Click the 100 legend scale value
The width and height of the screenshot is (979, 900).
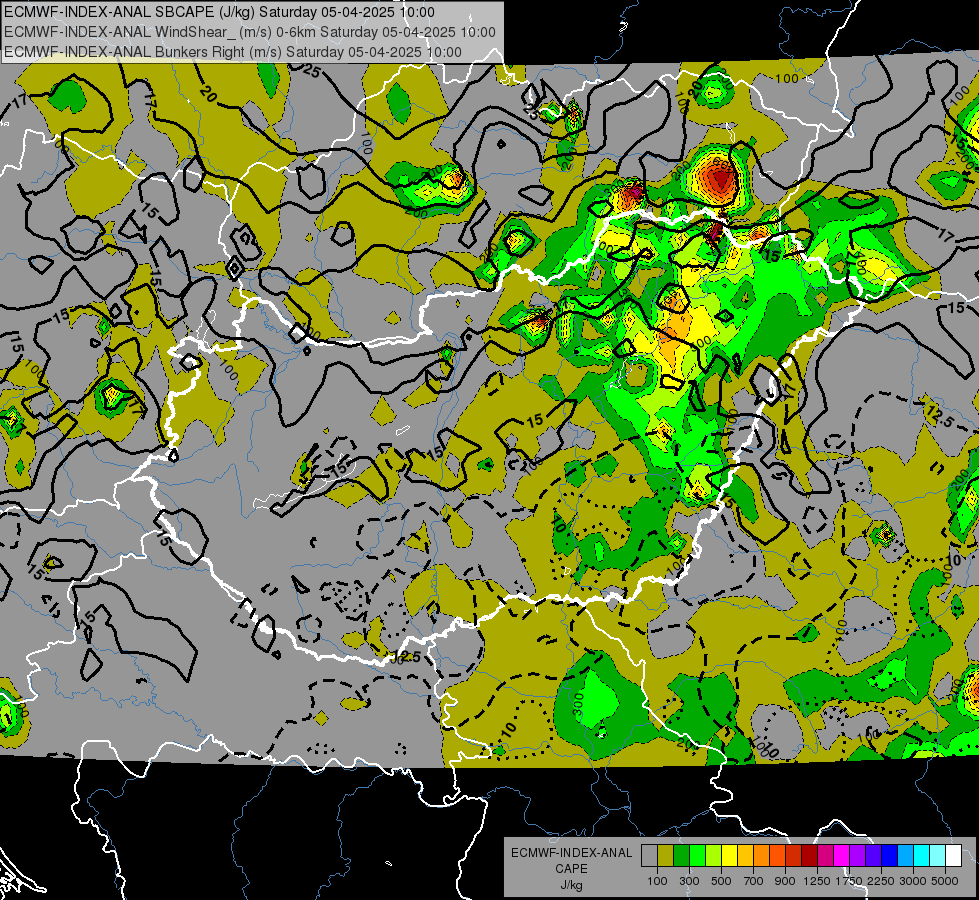[657, 881]
